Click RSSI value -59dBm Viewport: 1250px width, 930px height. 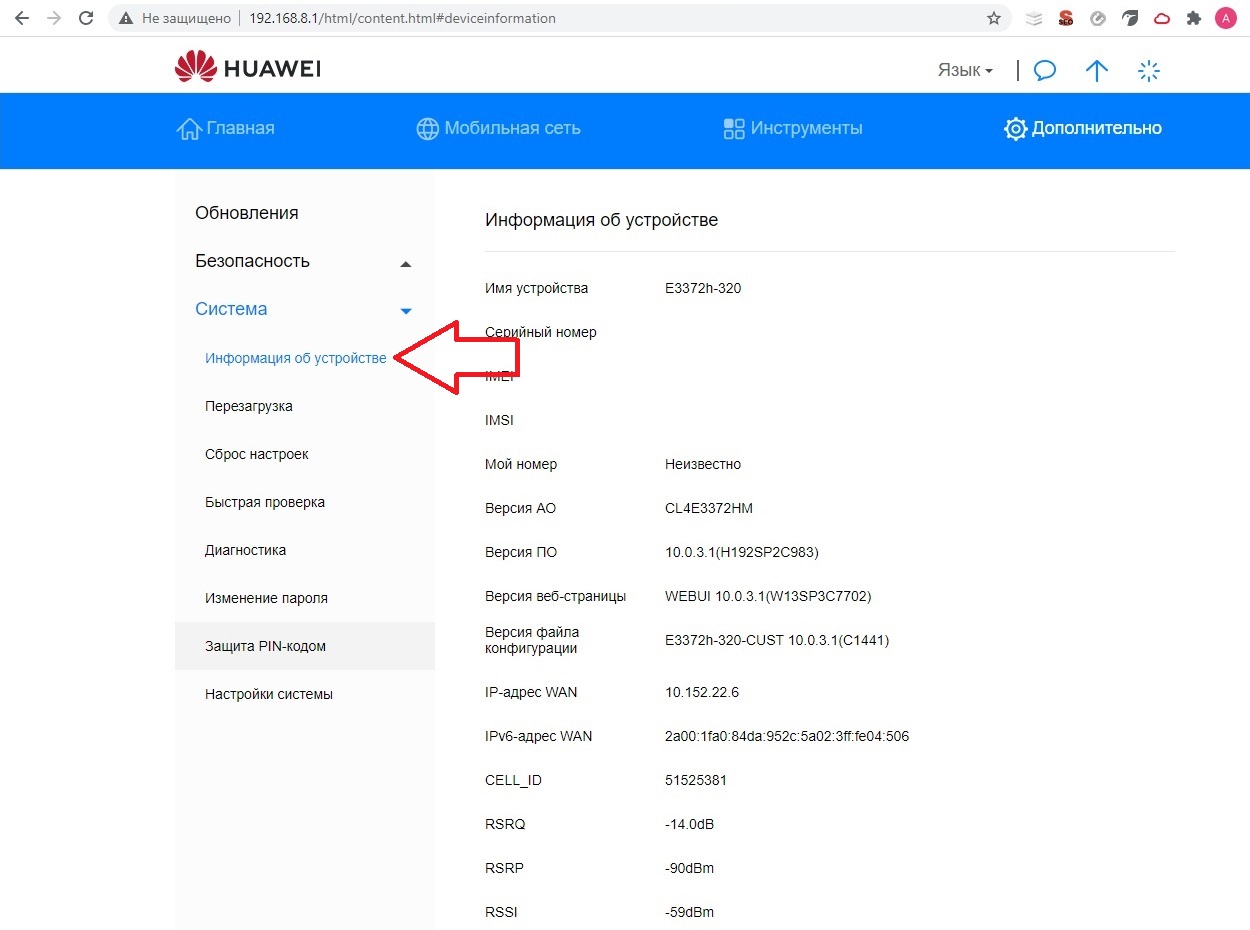pos(690,912)
